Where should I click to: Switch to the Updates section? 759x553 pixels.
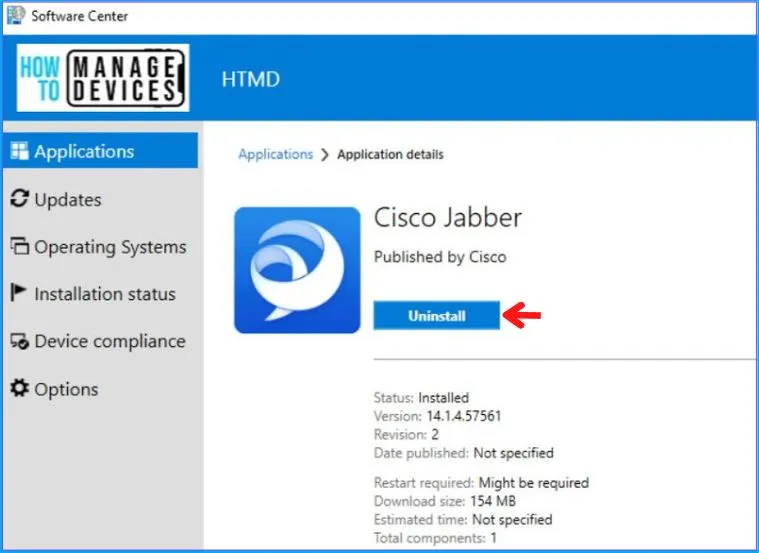point(100,199)
